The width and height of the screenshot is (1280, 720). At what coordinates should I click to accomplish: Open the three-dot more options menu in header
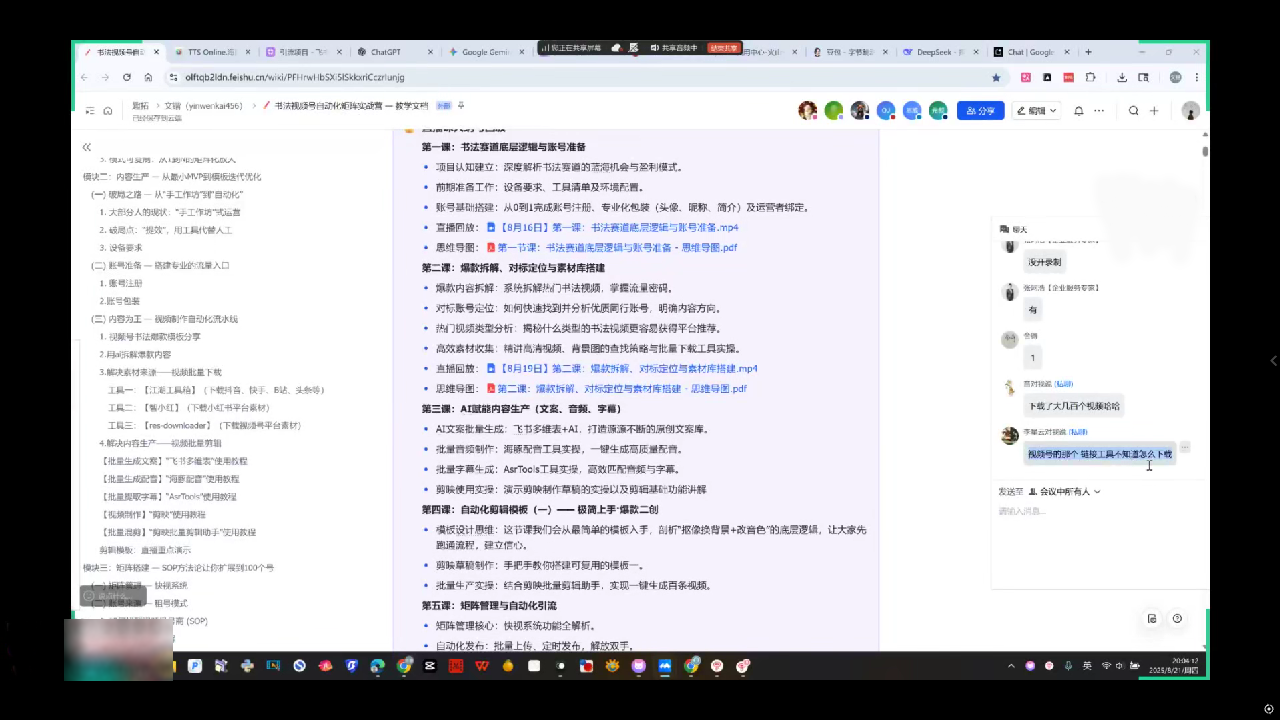pyautogui.click(x=1099, y=111)
